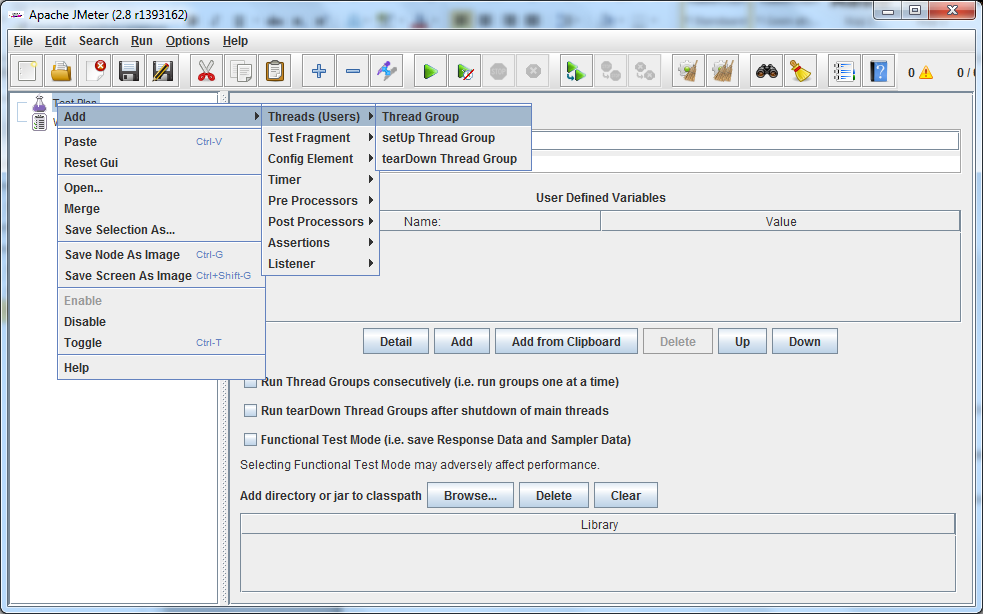Image resolution: width=983 pixels, height=614 pixels.
Task: Expand the Test Fragment submenu
Action: coord(320,138)
